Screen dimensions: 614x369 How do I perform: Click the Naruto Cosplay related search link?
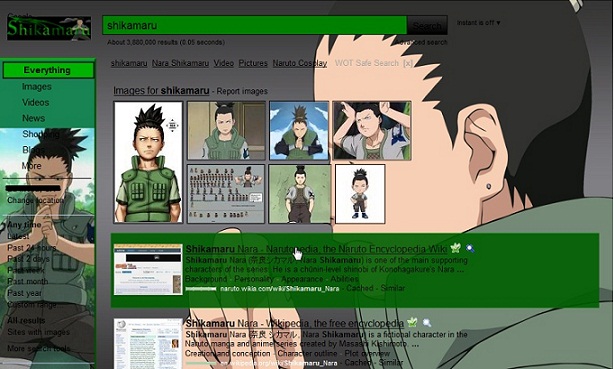pos(300,63)
